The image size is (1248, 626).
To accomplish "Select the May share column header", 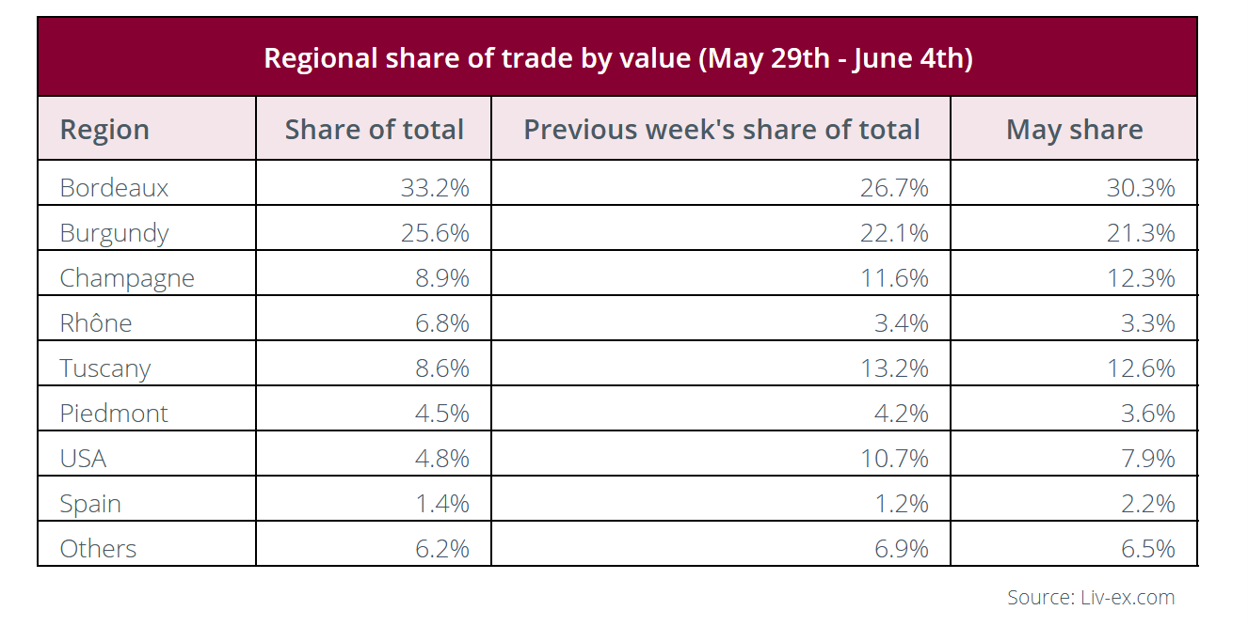I will tap(1074, 130).
